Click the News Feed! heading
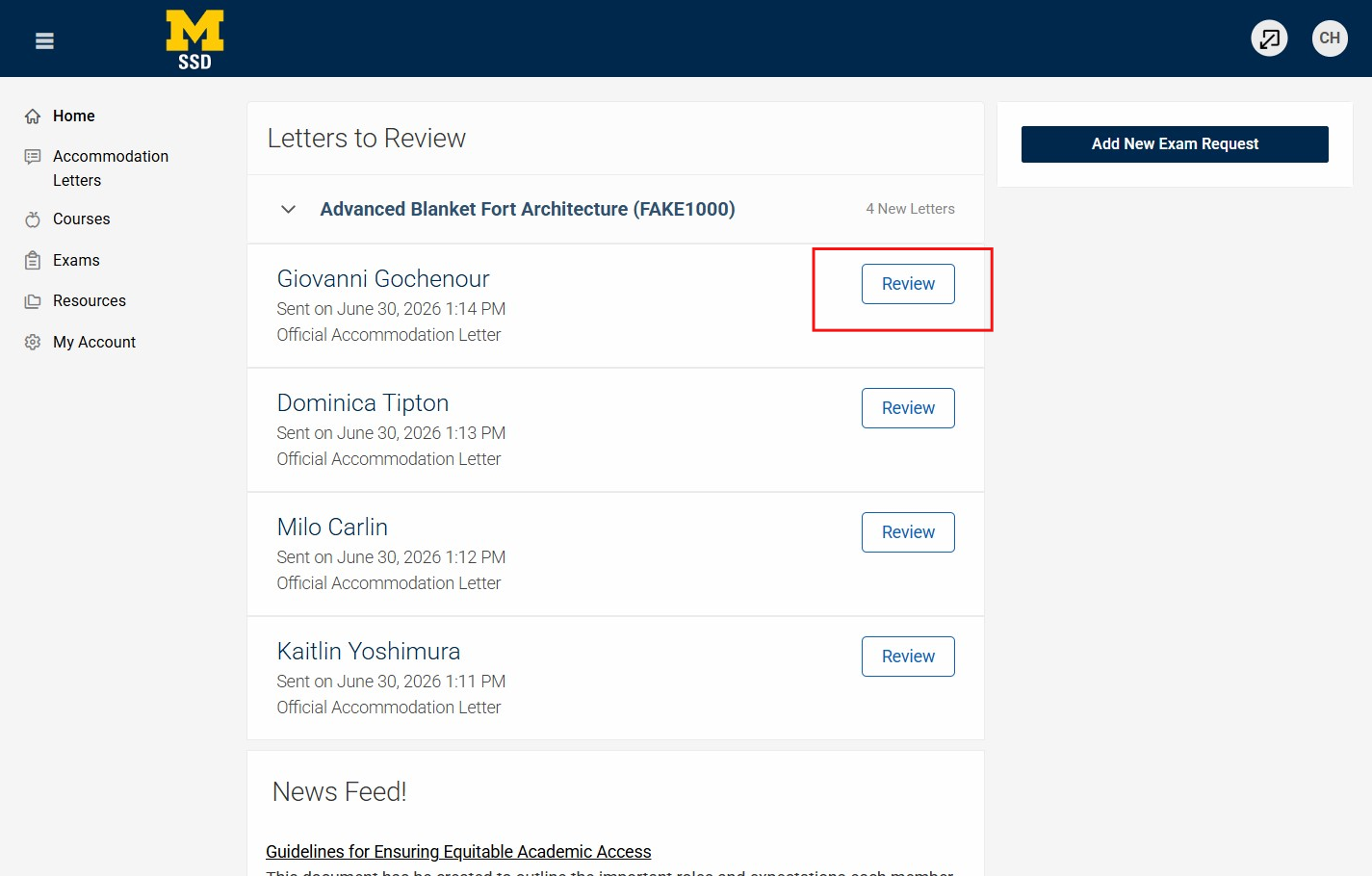 pyautogui.click(x=340, y=792)
